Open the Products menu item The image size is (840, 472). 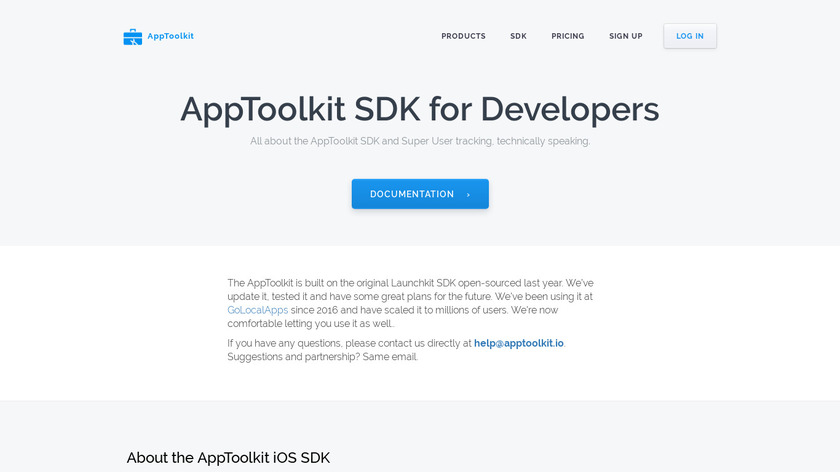tap(463, 36)
